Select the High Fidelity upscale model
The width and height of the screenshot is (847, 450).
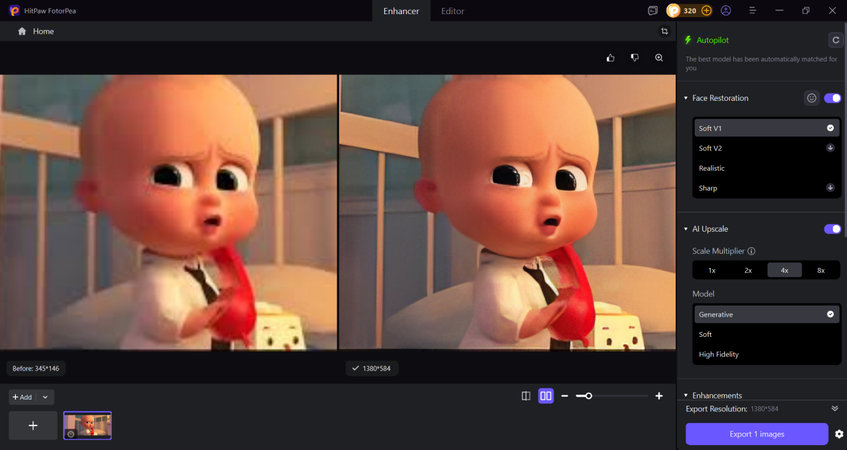point(766,354)
